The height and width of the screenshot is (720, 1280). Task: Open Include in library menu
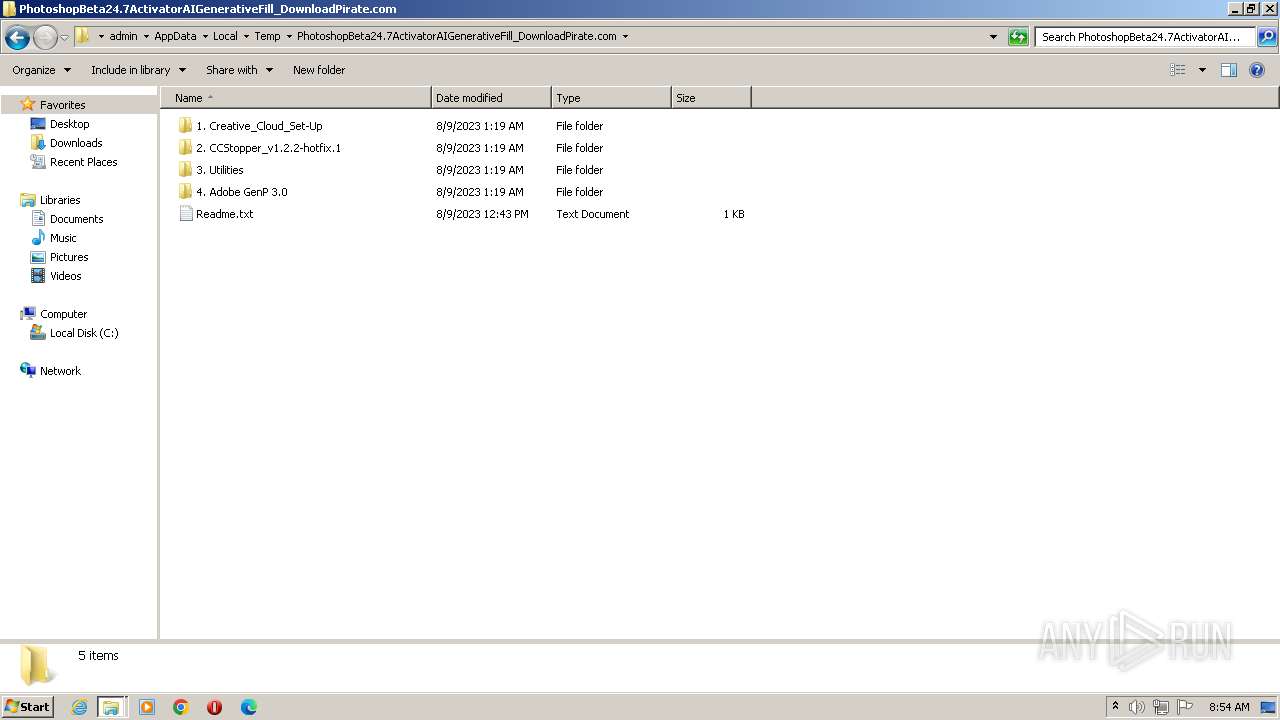point(138,70)
